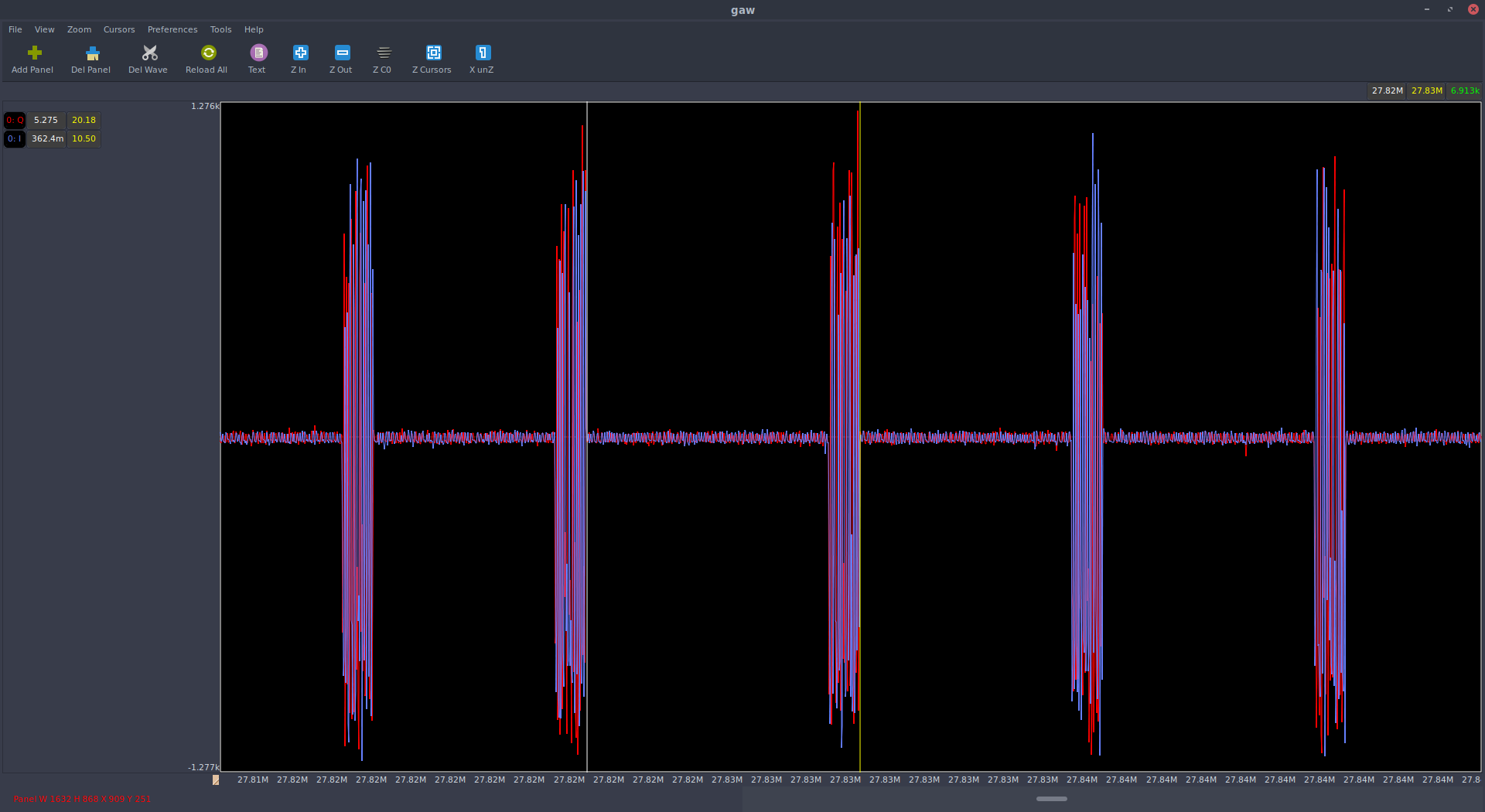This screenshot has width=1485, height=812.
Task: Click the Q wave cursor value 20.18
Action: pyautogui.click(x=84, y=120)
